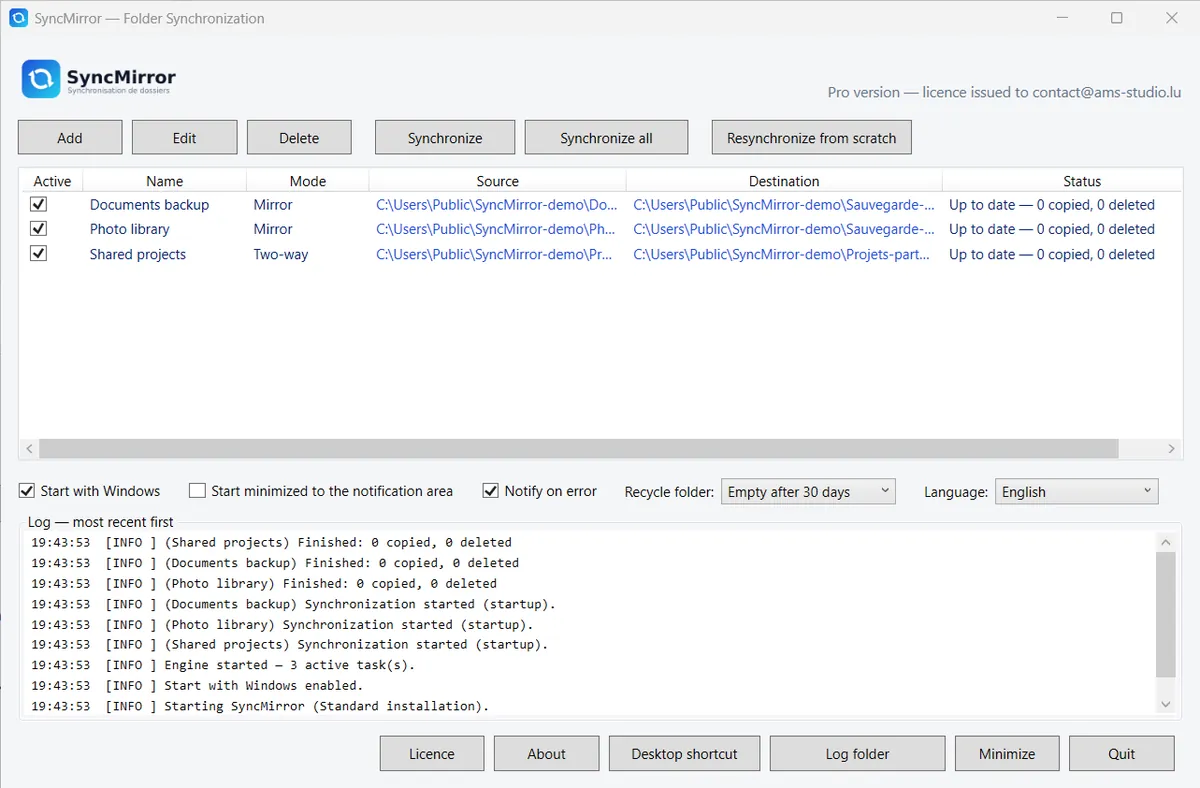Sort by the Mode column header
Viewport: 1200px width, 788px height.
[308, 181]
